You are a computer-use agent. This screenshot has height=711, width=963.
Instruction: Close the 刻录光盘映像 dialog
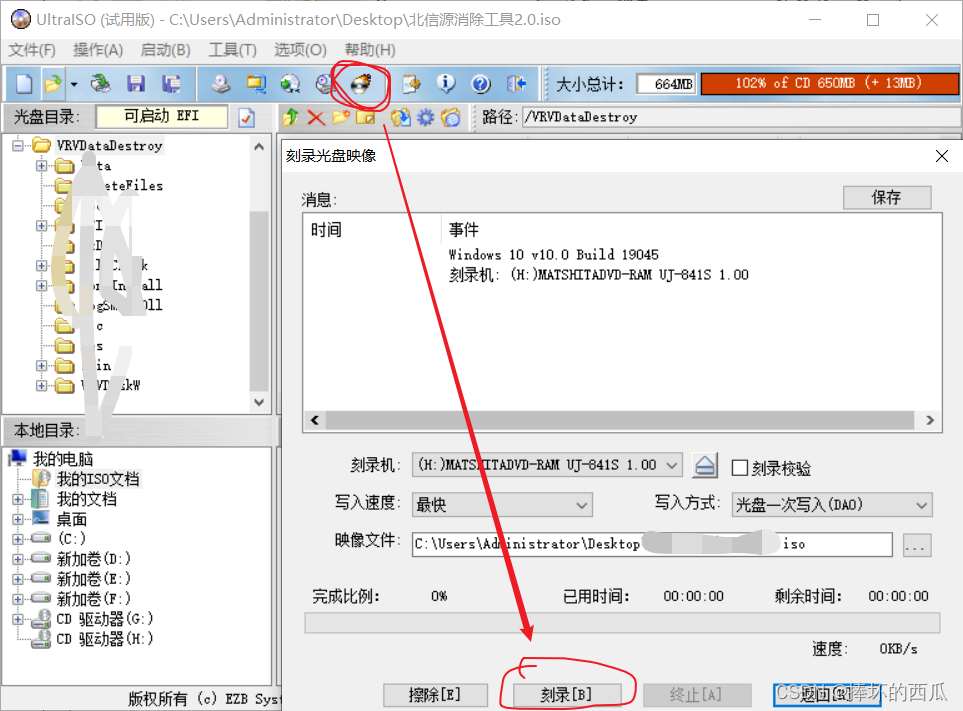pyautogui.click(x=942, y=156)
